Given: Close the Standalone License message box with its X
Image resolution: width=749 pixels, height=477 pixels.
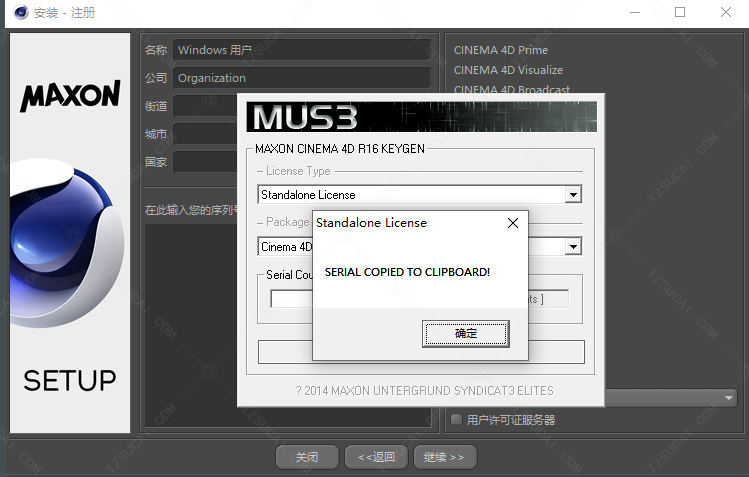Looking at the screenshot, I should pos(513,223).
